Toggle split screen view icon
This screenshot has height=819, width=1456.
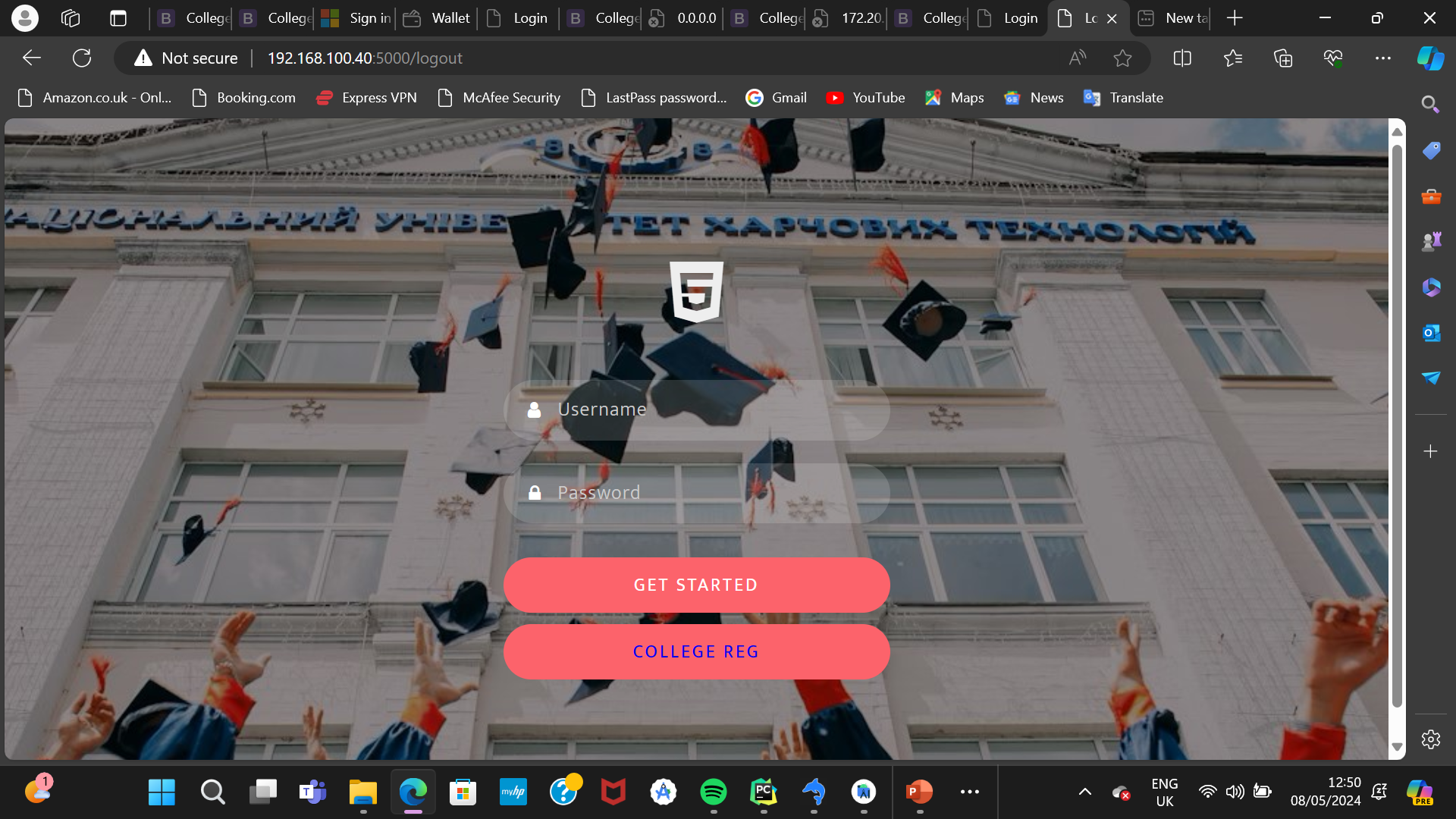pos(1182,58)
